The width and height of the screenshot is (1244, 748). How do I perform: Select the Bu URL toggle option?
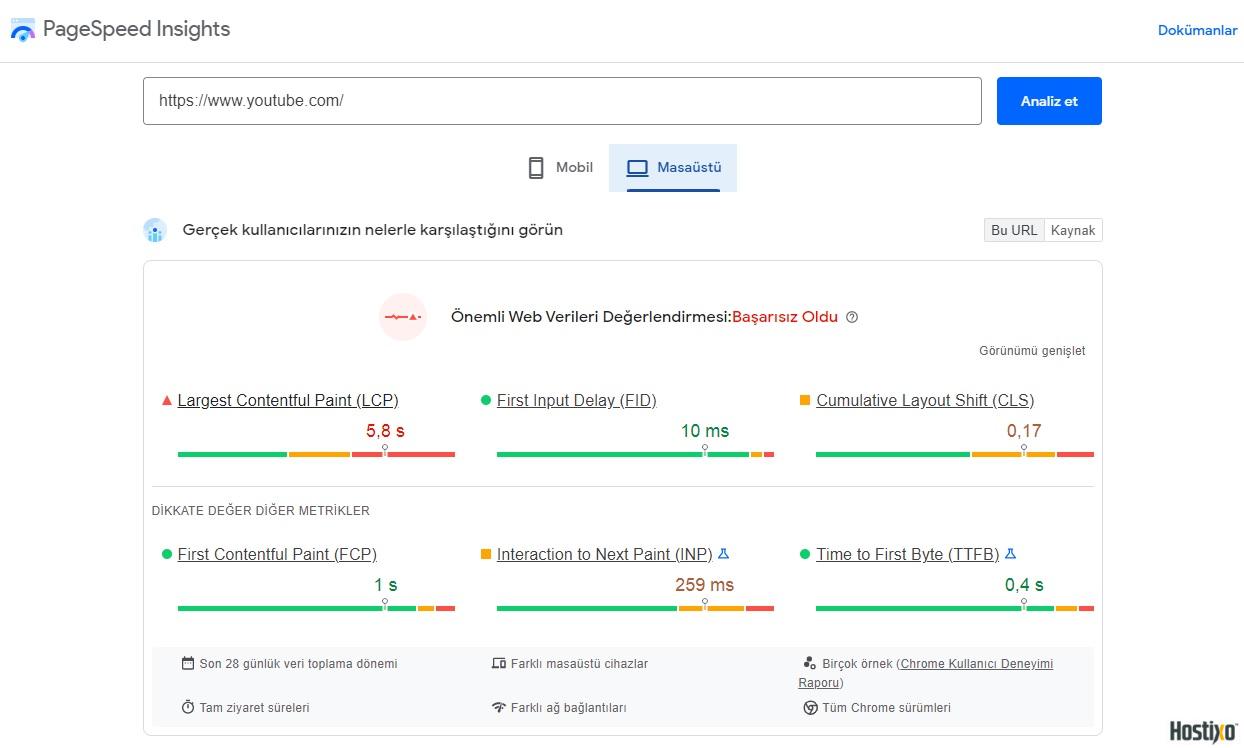point(1014,230)
